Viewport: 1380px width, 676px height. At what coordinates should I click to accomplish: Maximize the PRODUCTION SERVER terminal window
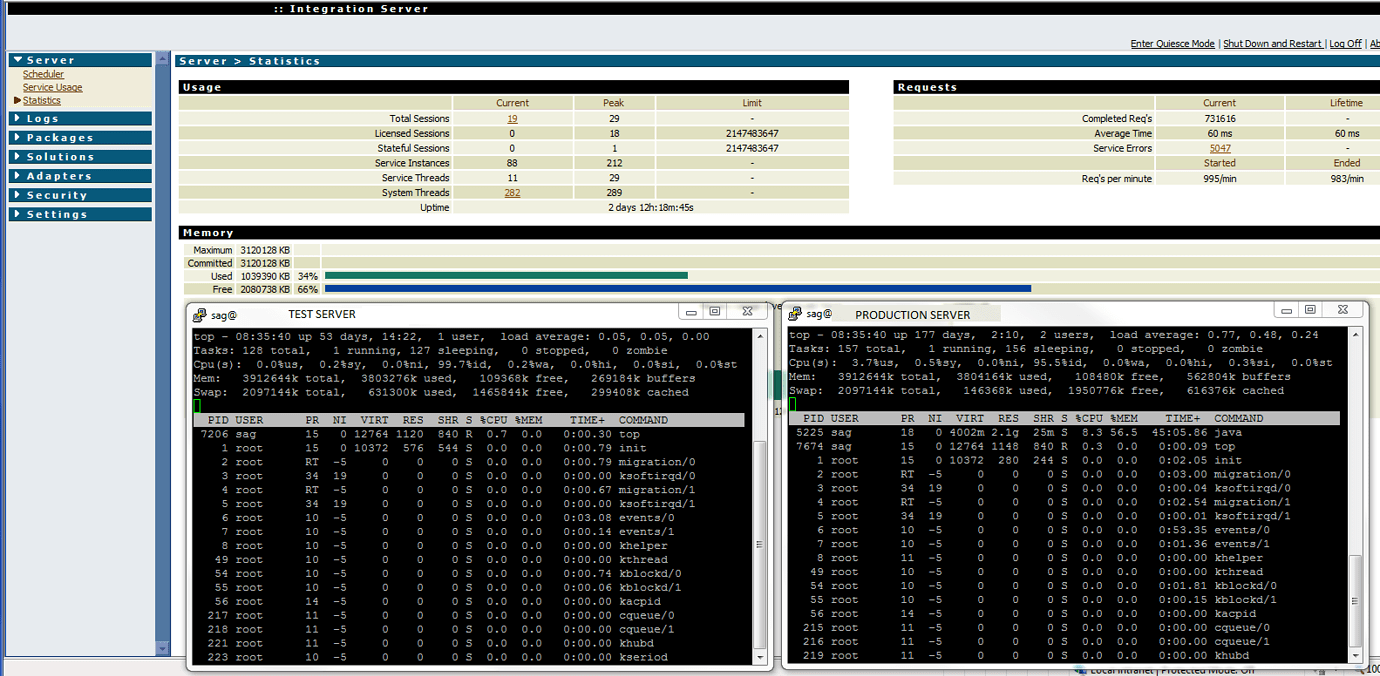click(x=1311, y=310)
